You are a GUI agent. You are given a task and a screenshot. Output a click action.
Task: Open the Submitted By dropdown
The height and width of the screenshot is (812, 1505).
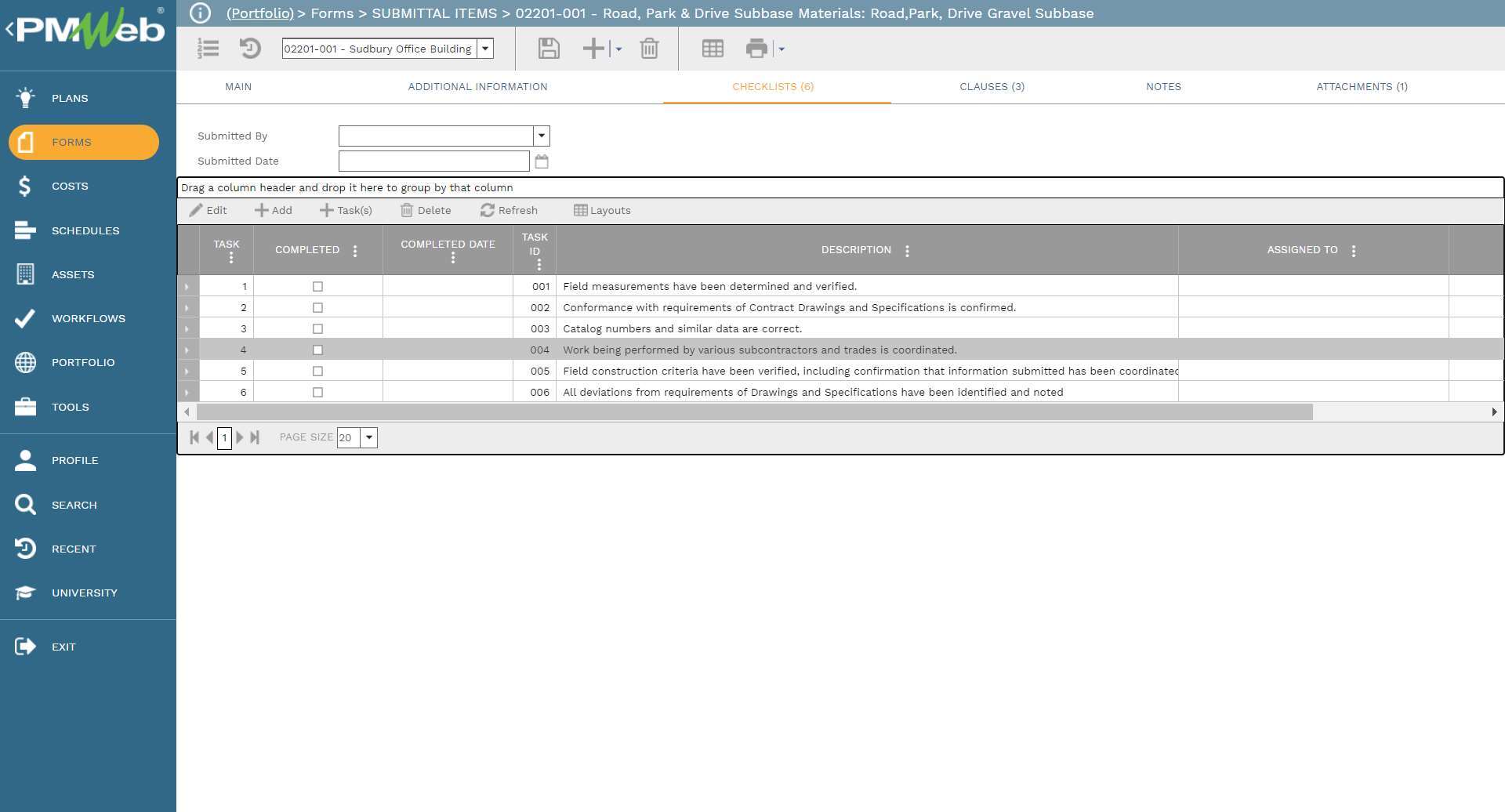pyautogui.click(x=541, y=136)
